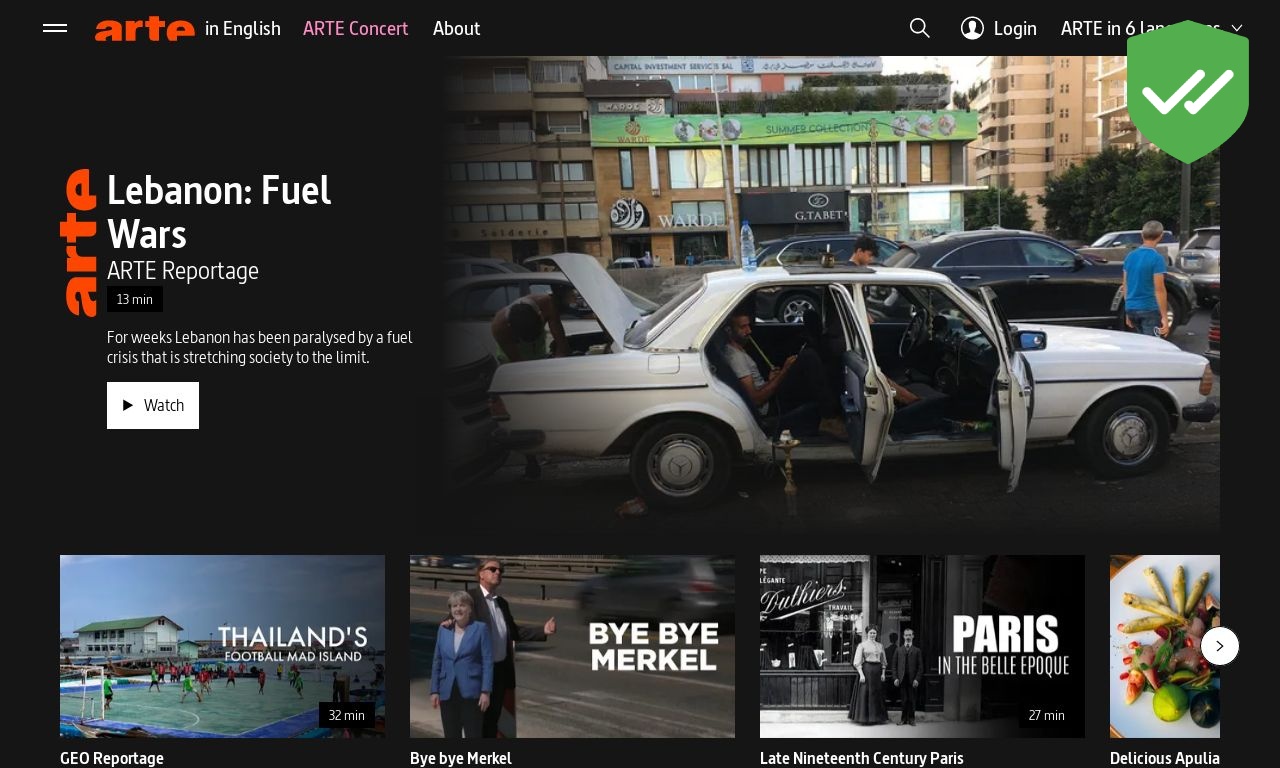The image size is (1280, 768).
Task: Open the Lebanon: Fuel Wars title
Action: click(219, 211)
